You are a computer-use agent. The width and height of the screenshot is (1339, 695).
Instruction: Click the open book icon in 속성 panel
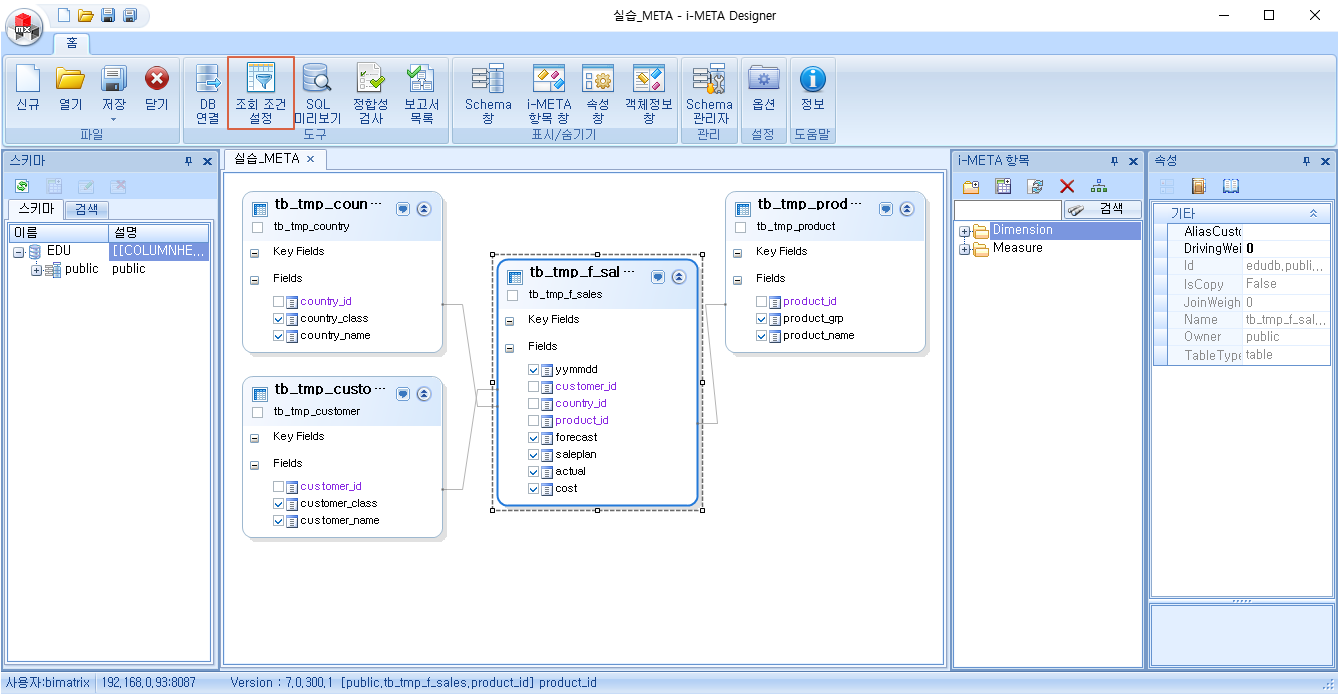tap(1231, 186)
